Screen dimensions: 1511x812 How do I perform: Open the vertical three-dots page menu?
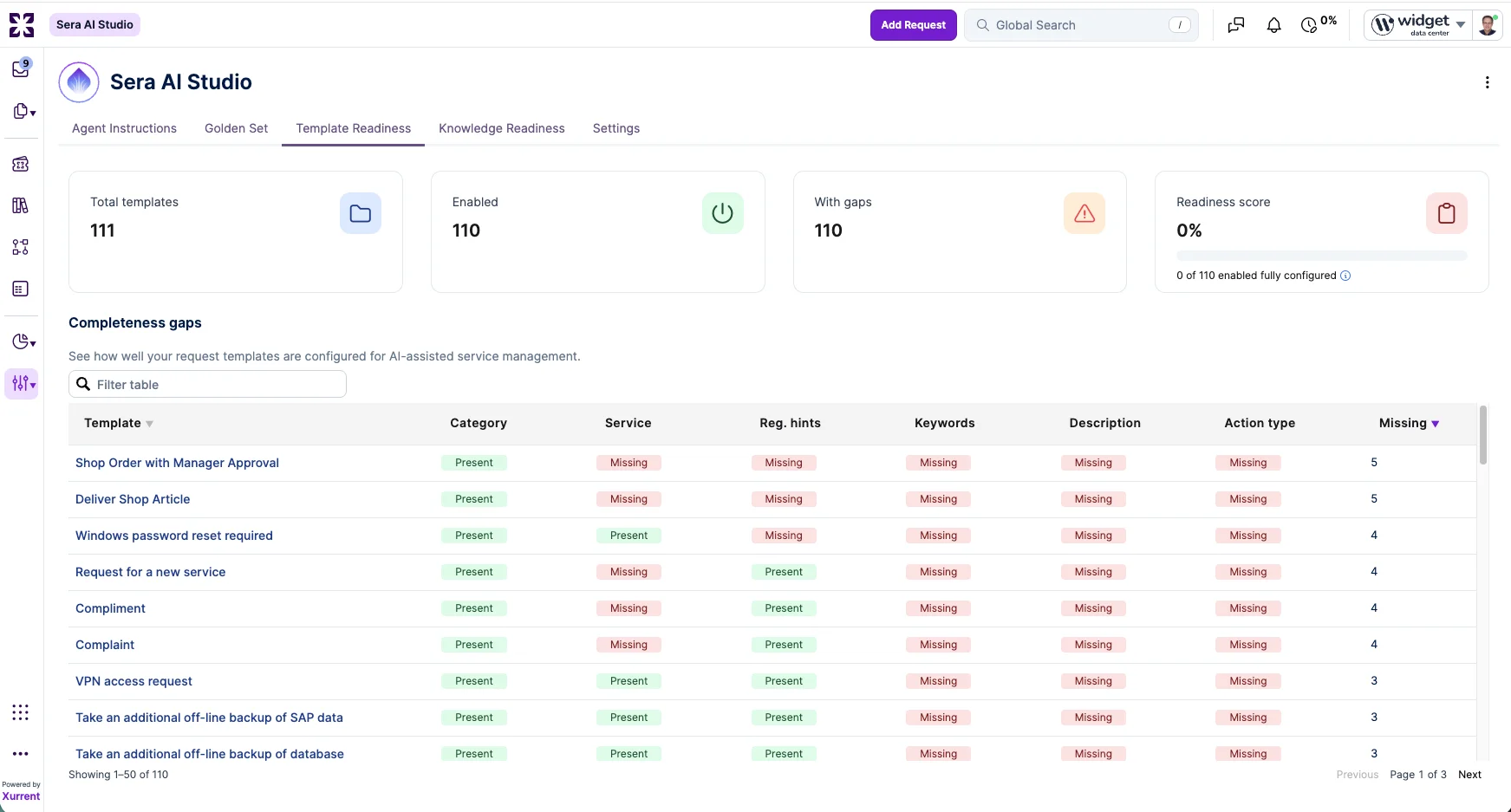(1488, 82)
